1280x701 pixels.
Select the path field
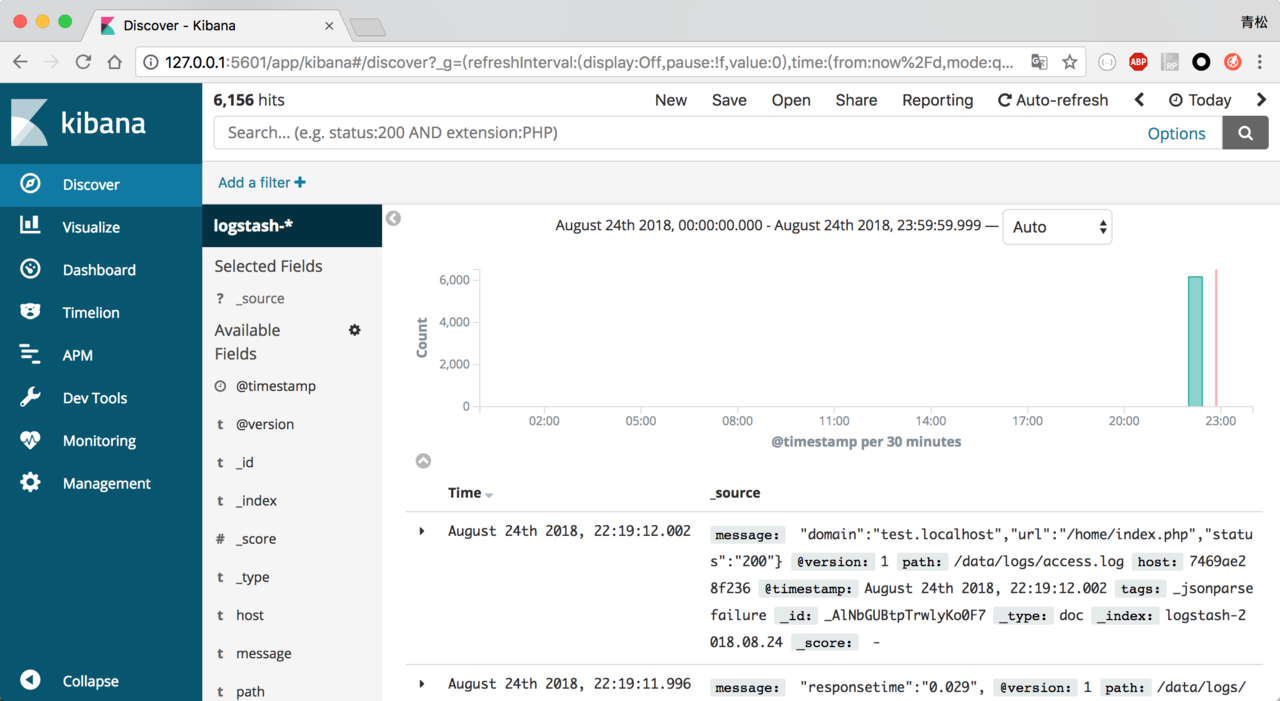pyautogui.click(x=250, y=691)
